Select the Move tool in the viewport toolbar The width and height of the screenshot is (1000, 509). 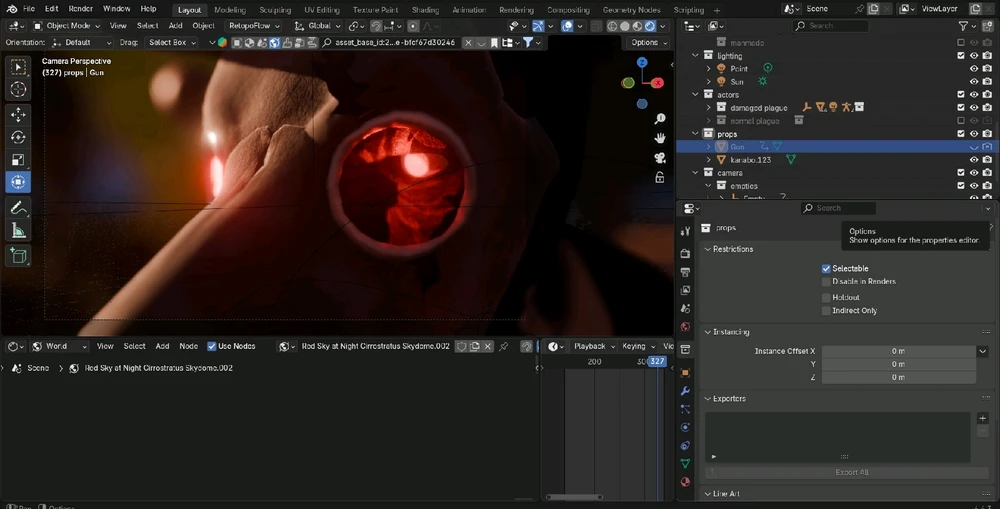(x=18, y=114)
